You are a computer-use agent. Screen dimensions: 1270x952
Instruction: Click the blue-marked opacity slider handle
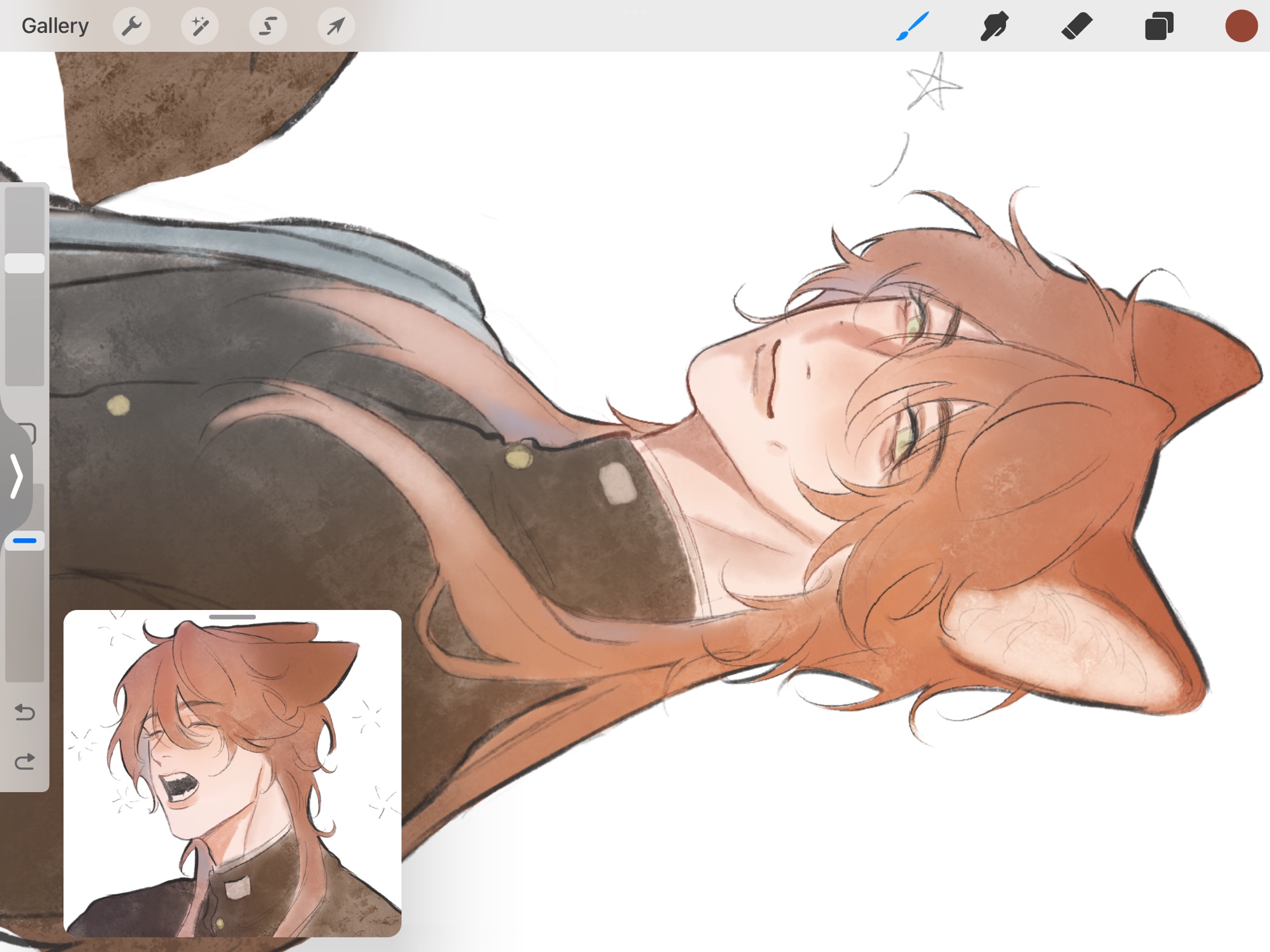pos(25,541)
